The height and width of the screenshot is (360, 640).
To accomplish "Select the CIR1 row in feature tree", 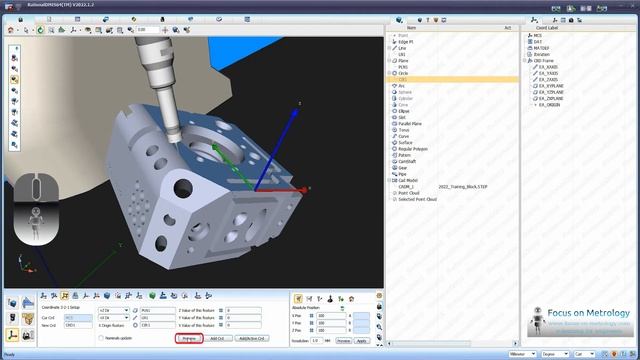I will (x=452, y=80).
